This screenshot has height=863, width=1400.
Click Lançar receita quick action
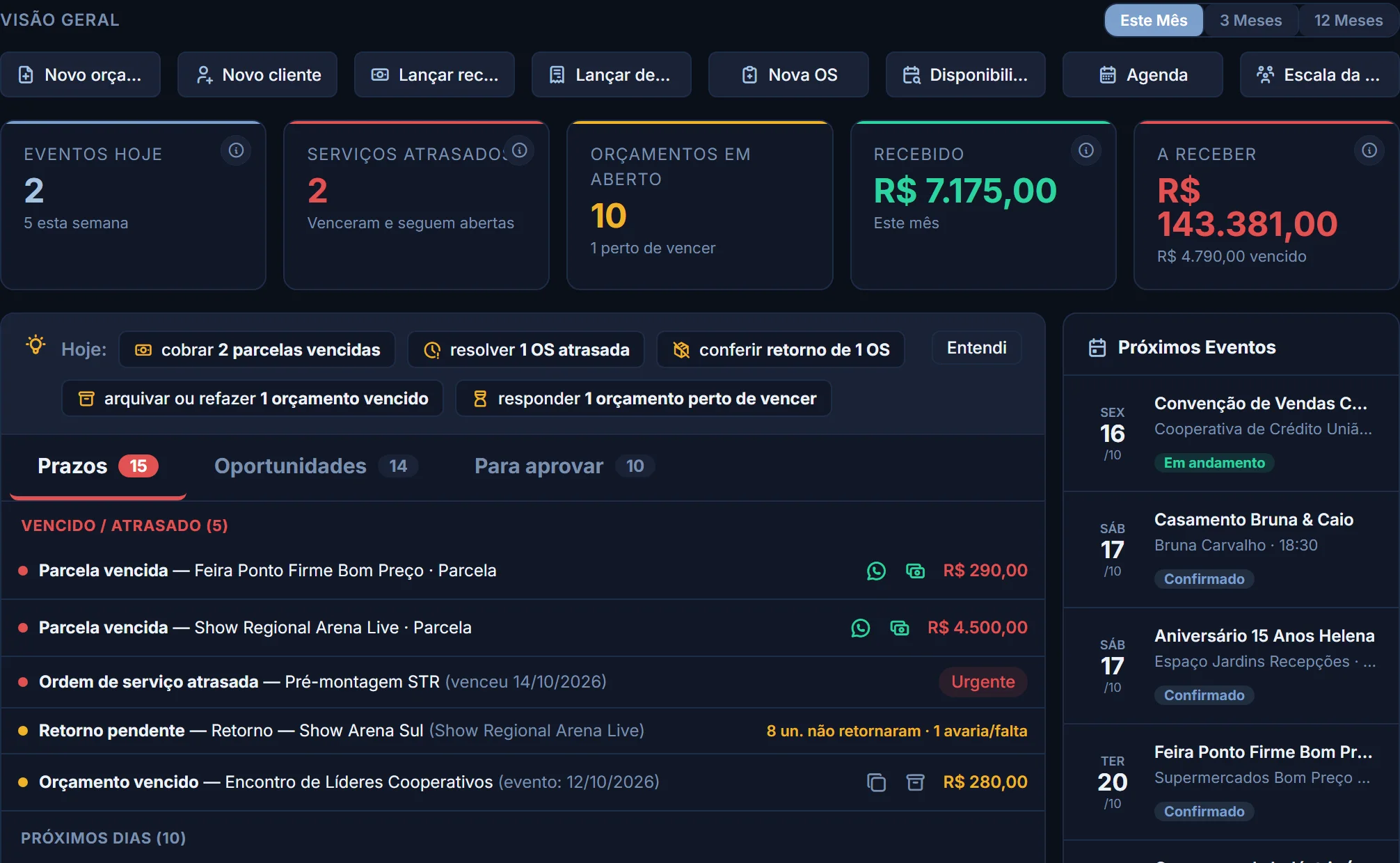point(434,74)
